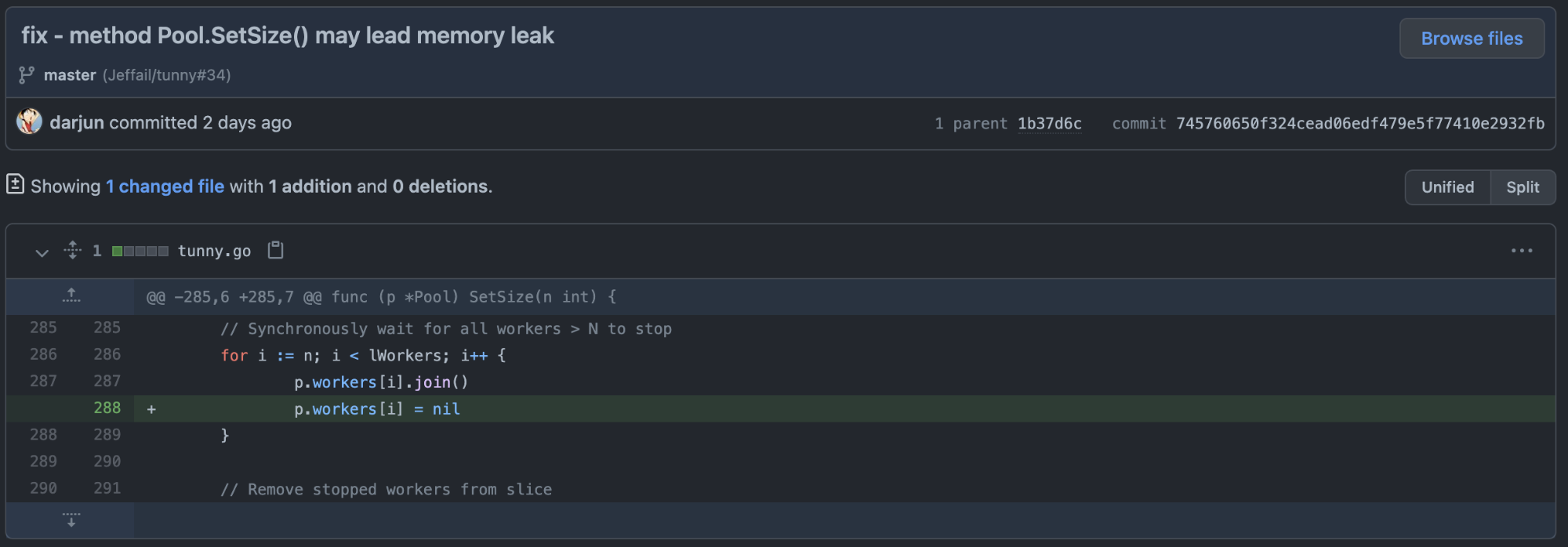
Task: Collapse the tunny.go file diff
Action: [x=42, y=252]
